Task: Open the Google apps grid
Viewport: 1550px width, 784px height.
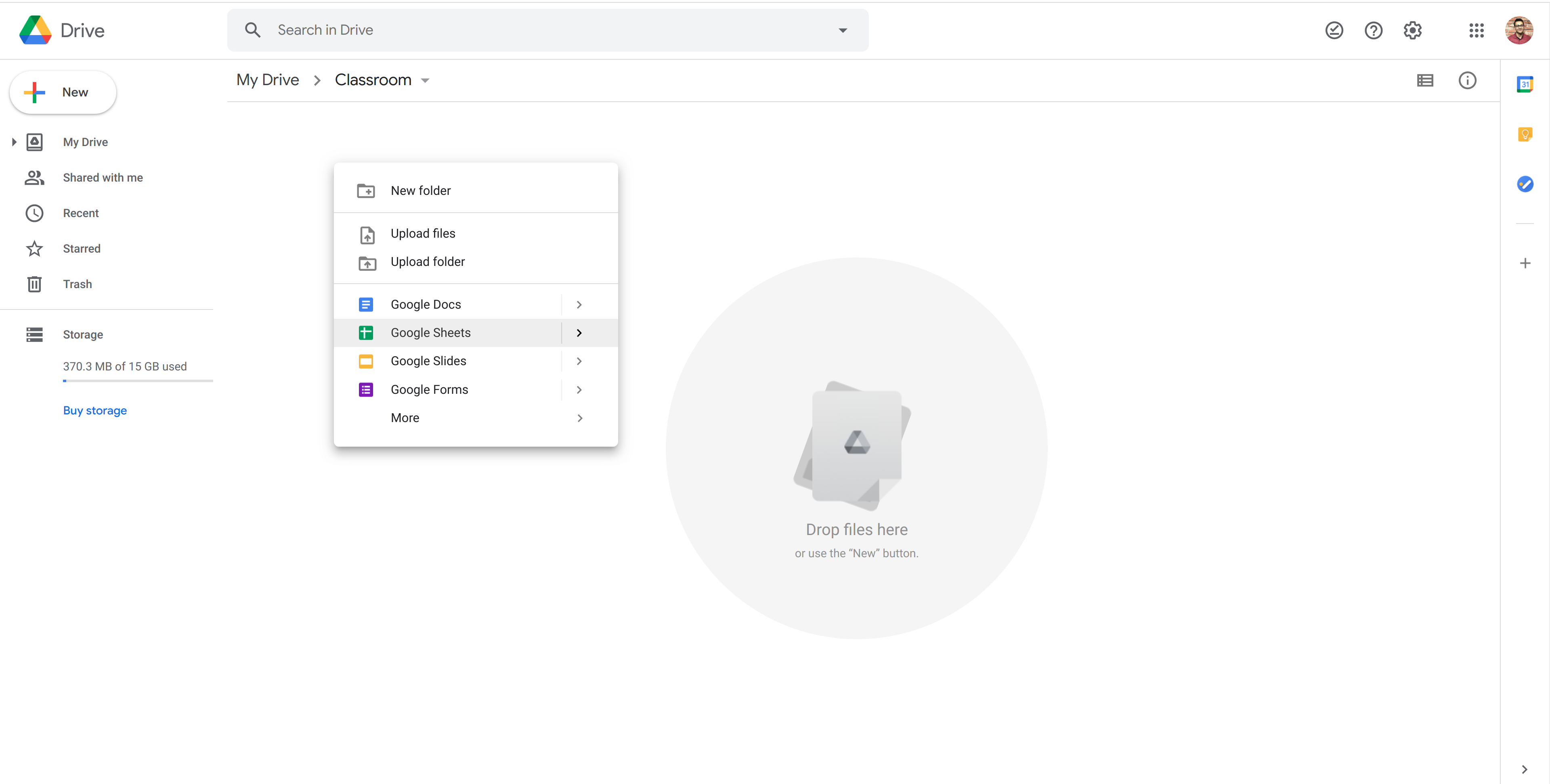Action: pos(1476,30)
